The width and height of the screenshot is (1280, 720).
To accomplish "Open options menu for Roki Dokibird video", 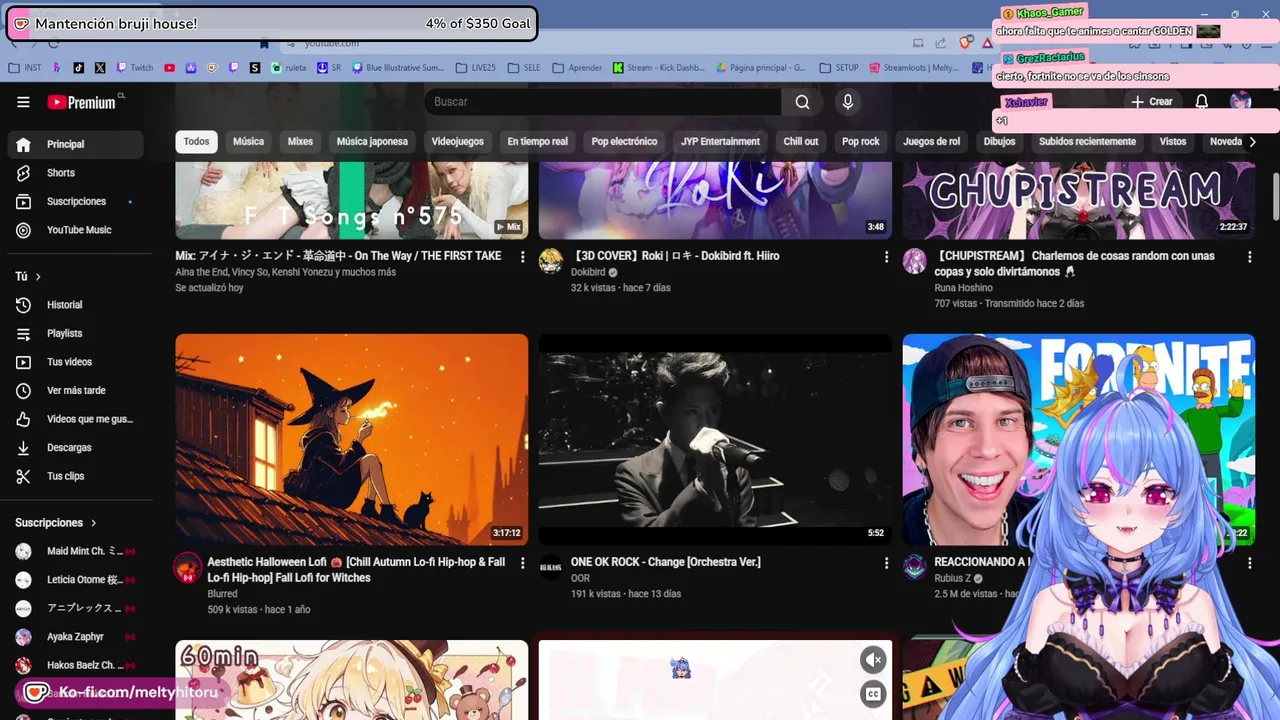I will 886,257.
